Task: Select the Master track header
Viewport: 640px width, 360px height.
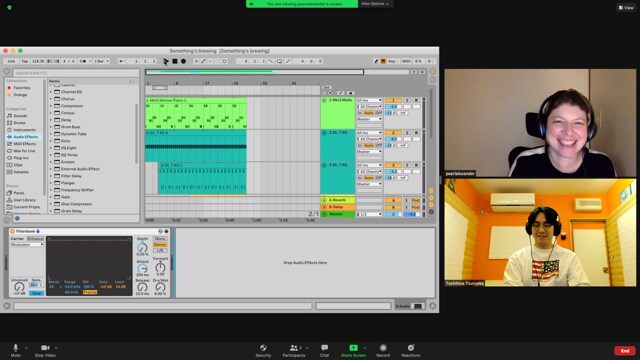Action: tap(338, 214)
